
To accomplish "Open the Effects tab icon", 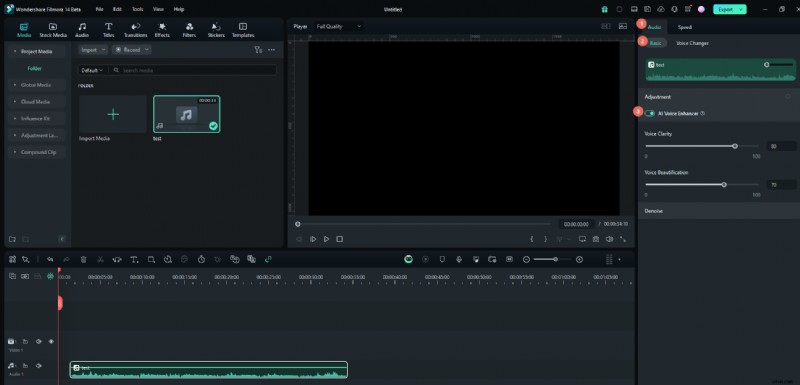I will (x=162, y=27).
